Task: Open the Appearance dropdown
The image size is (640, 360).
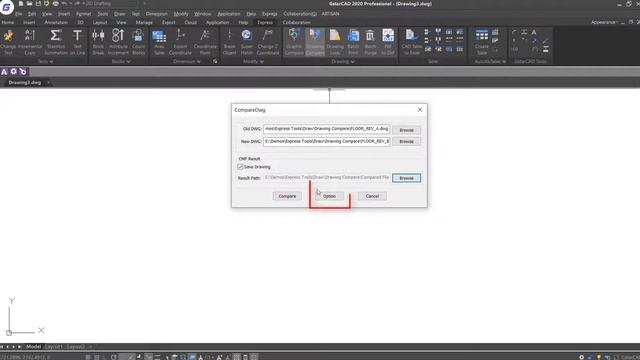Action: point(604,22)
